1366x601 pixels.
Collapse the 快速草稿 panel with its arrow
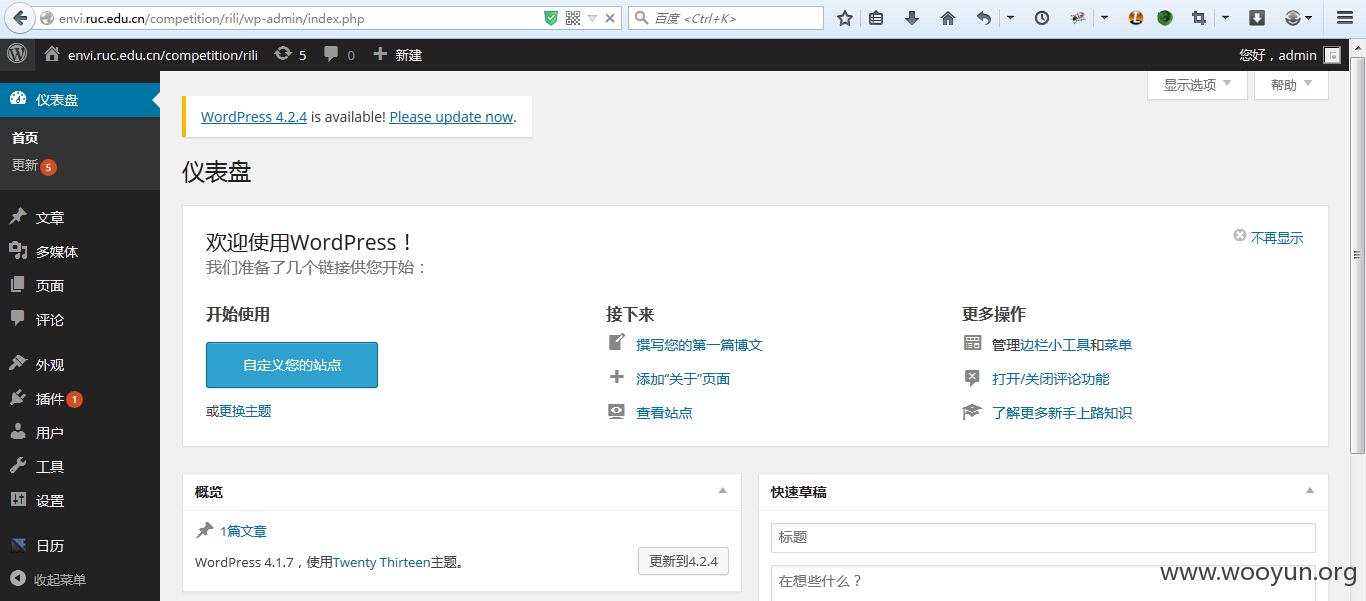[1310, 491]
